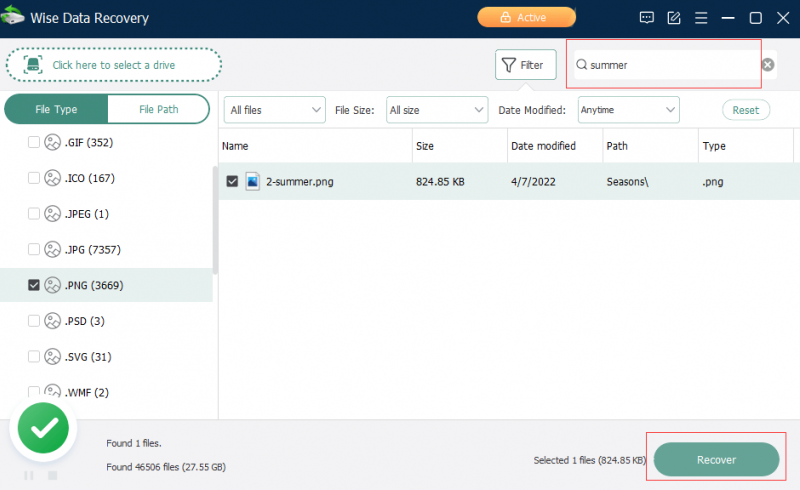Uncheck the 2-summer.png file checkbox

tap(232, 181)
